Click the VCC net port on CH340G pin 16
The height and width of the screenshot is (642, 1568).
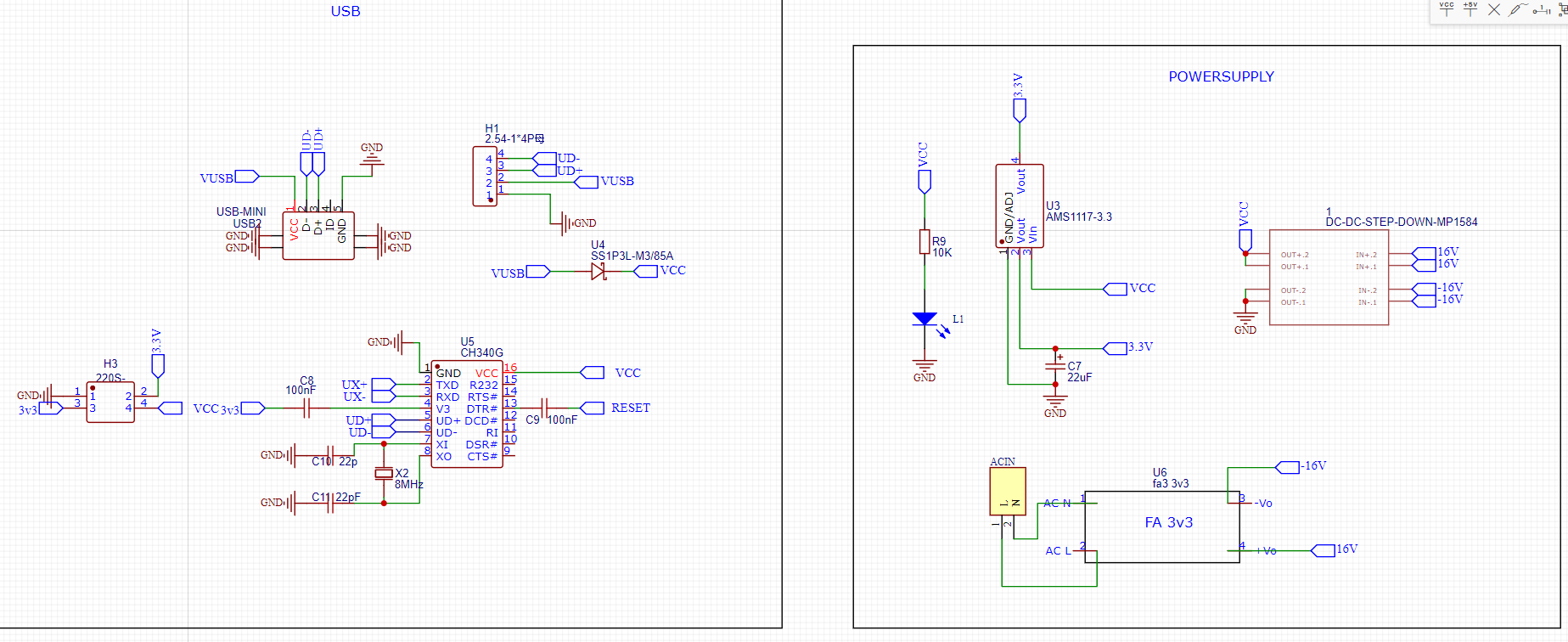pyautogui.click(x=611, y=373)
